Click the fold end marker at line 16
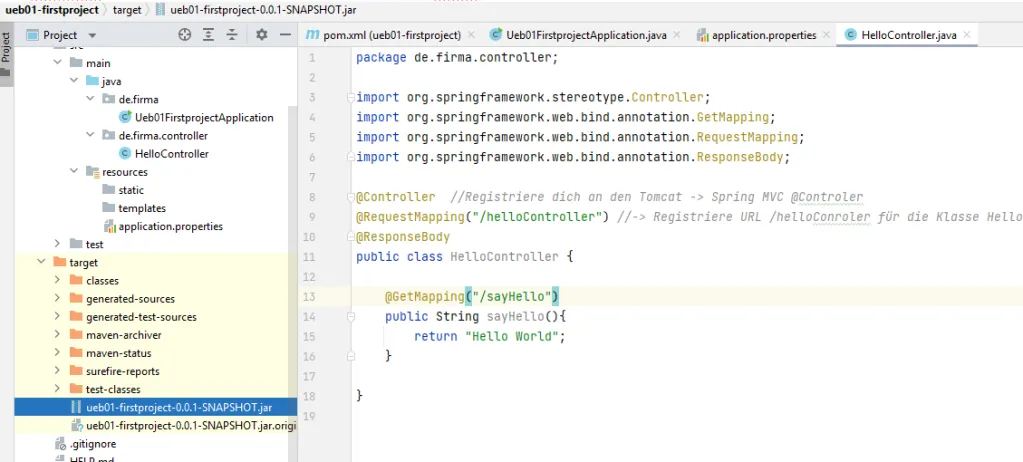Screen dimensions: 1023x462 (351, 356)
